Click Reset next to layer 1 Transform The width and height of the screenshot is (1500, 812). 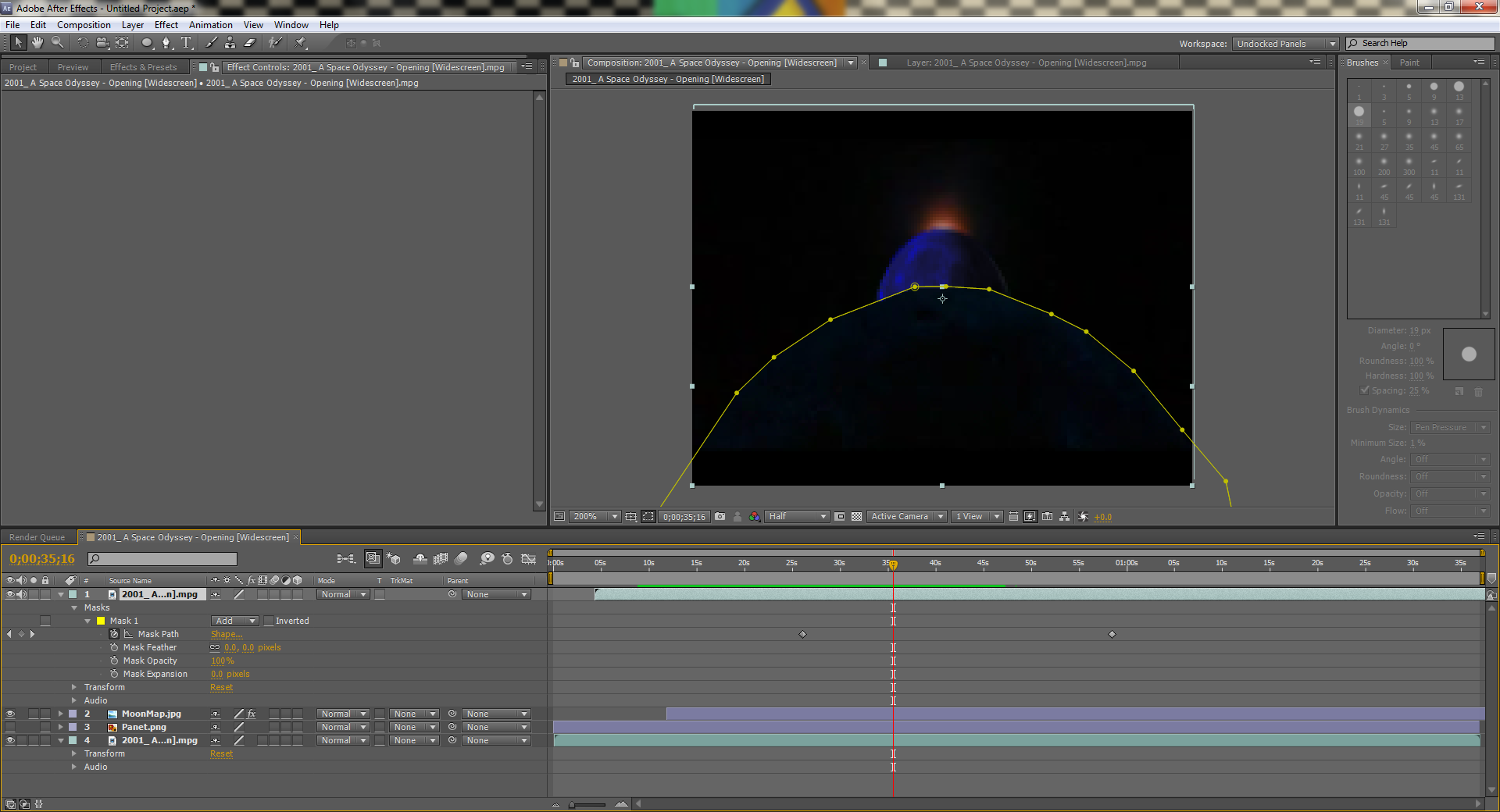(221, 688)
